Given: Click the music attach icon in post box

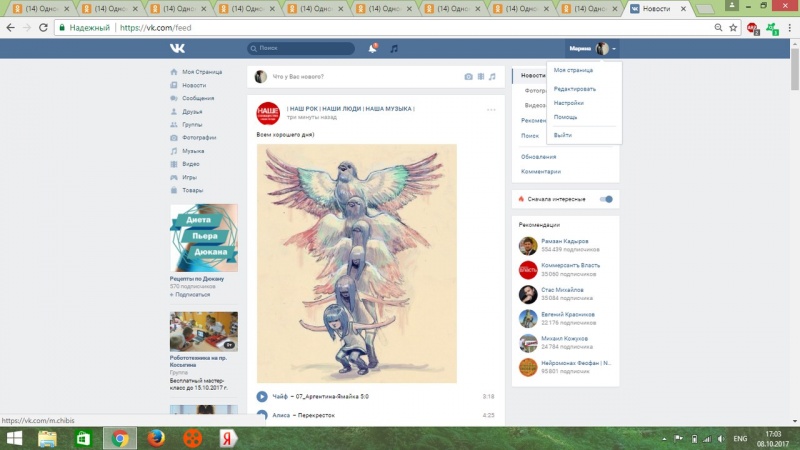Looking at the screenshot, I should point(492,77).
